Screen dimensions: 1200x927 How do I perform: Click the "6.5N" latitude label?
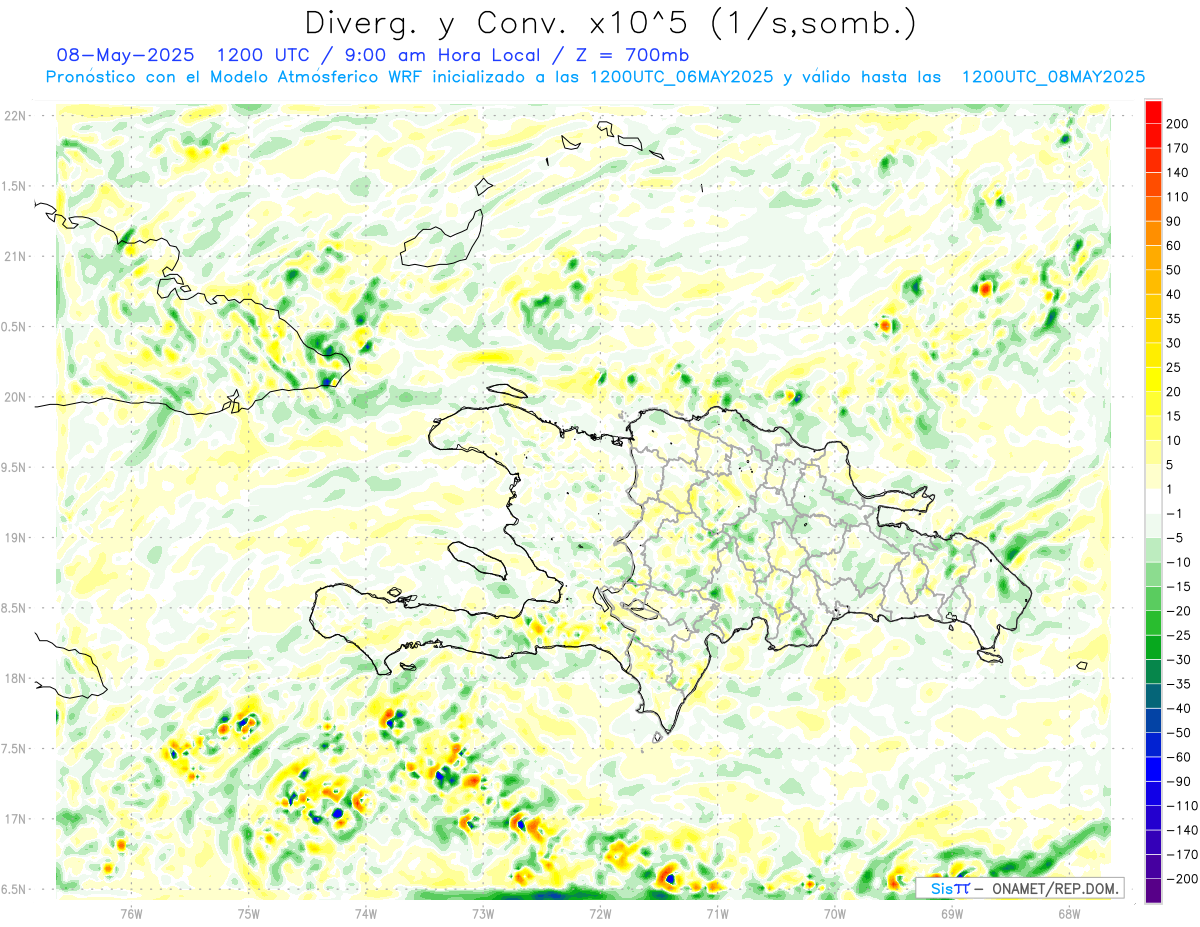15,890
